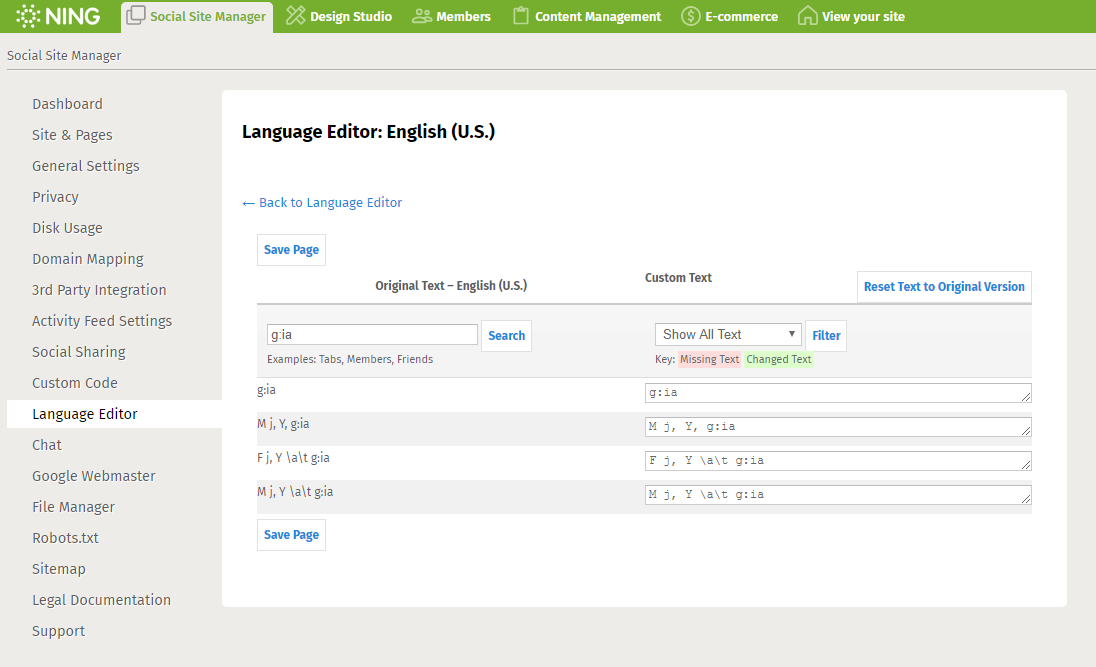Open Activity Feed Settings
Viewport: 1096px width, 667px height.
pos(101,321)
